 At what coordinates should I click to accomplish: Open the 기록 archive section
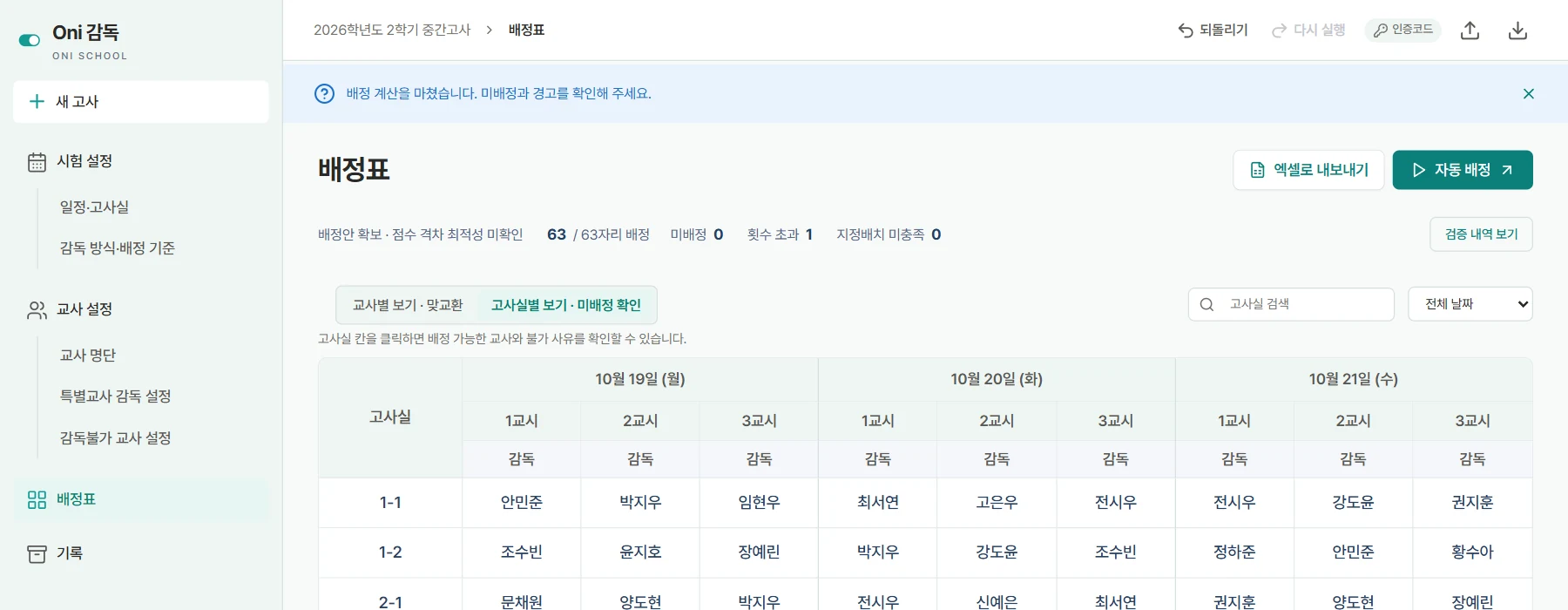coord(70,553)
